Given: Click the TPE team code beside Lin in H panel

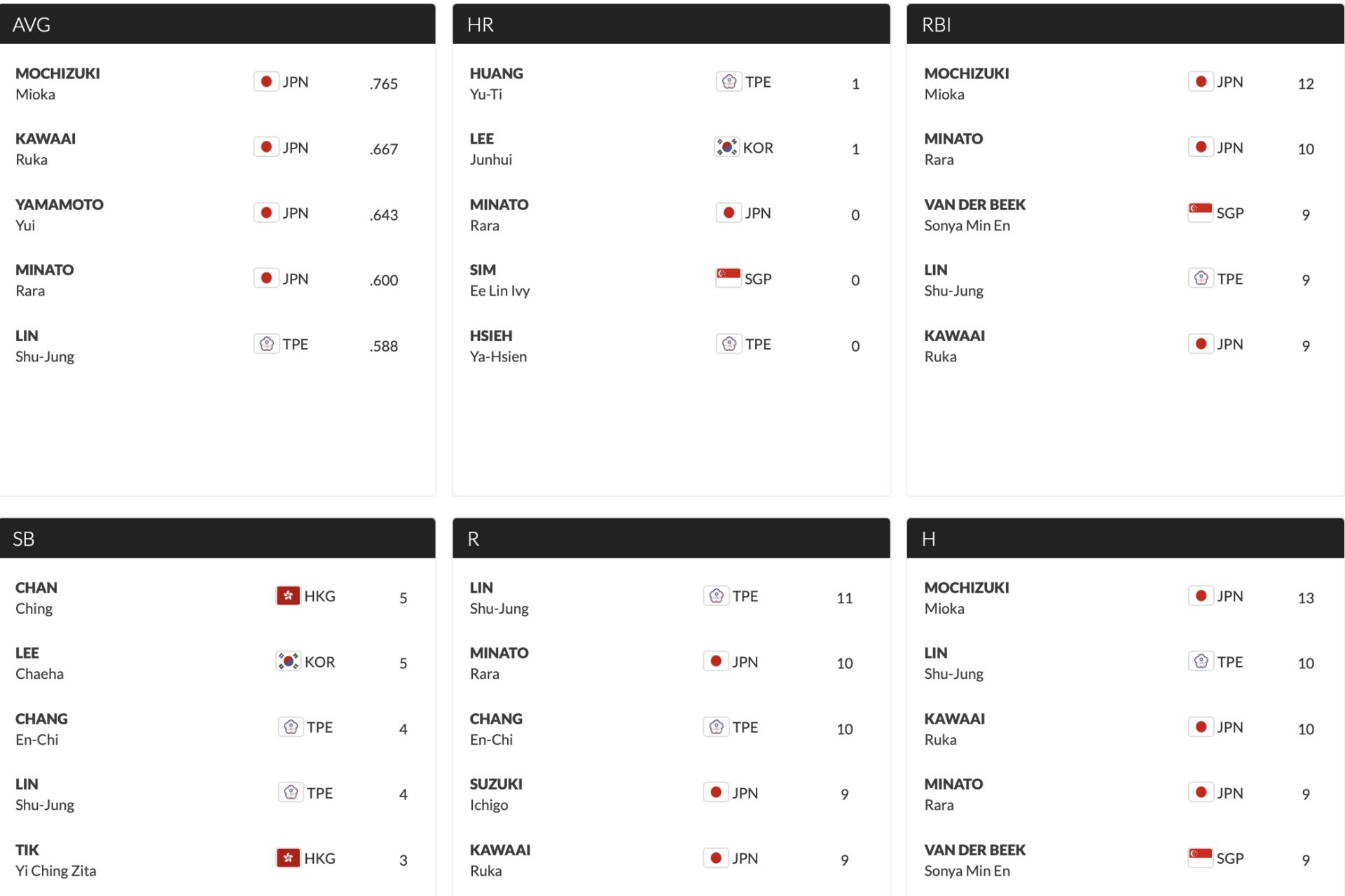Looking at the screenshot, I should tap(1229, 662).
